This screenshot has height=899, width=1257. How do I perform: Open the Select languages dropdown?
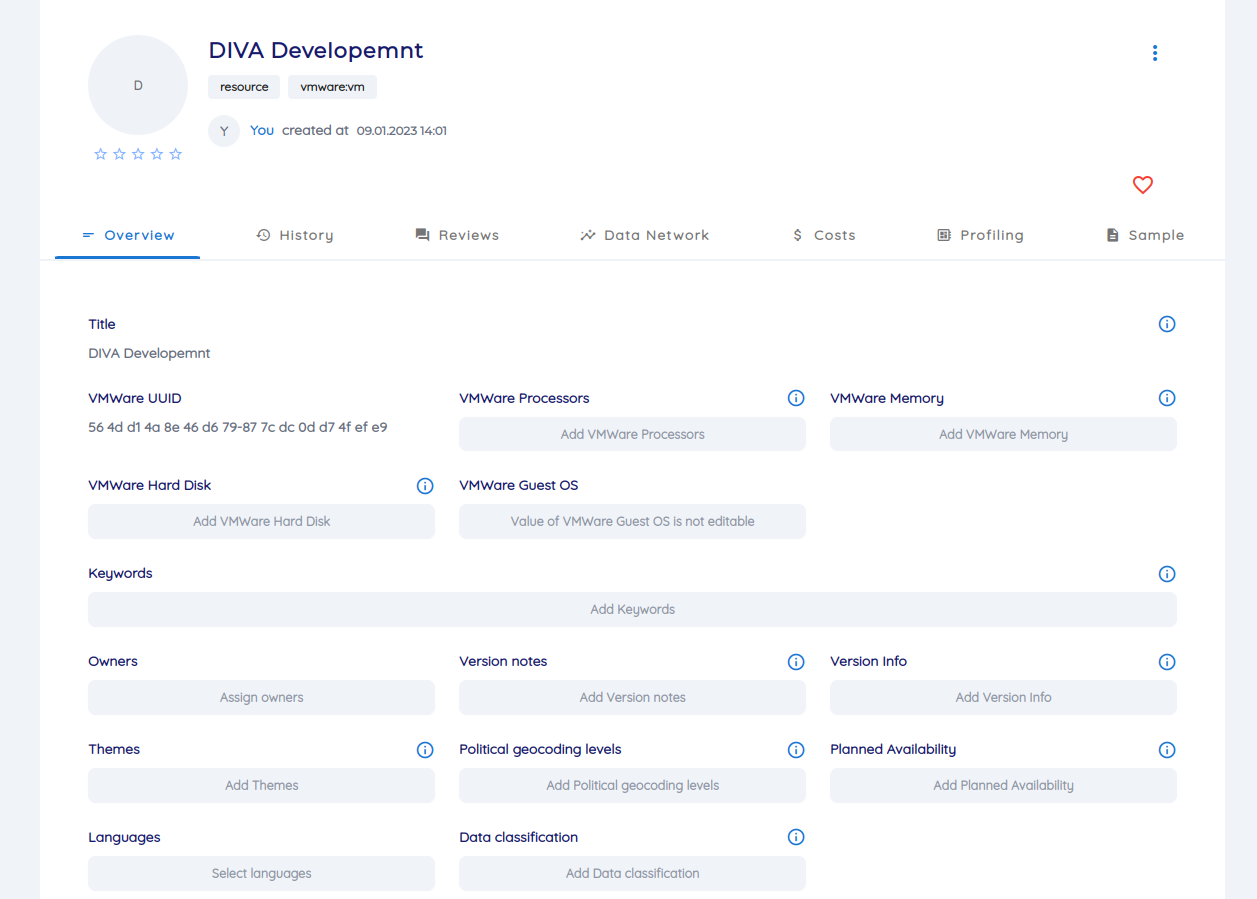tap(261, 873)
